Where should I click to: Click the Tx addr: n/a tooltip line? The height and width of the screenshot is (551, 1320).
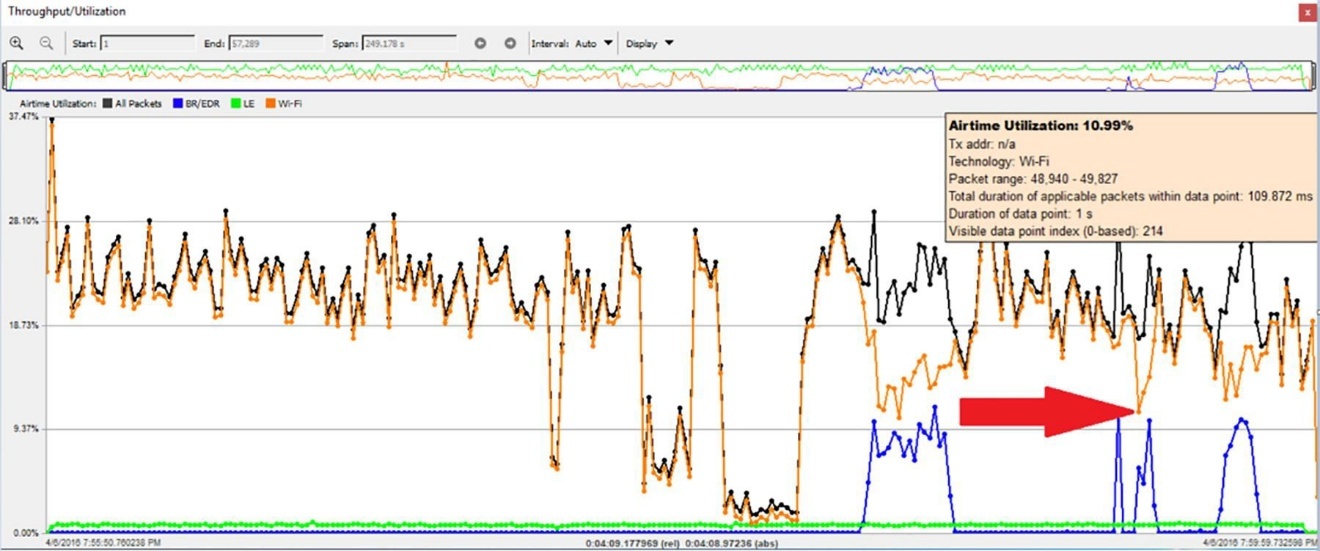[x=982, y=145]
